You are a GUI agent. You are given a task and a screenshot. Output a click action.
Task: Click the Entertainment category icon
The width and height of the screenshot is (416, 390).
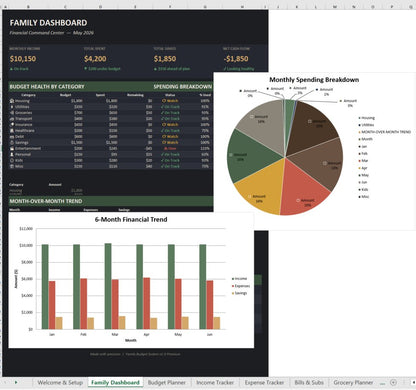click(x=12, y=148)
